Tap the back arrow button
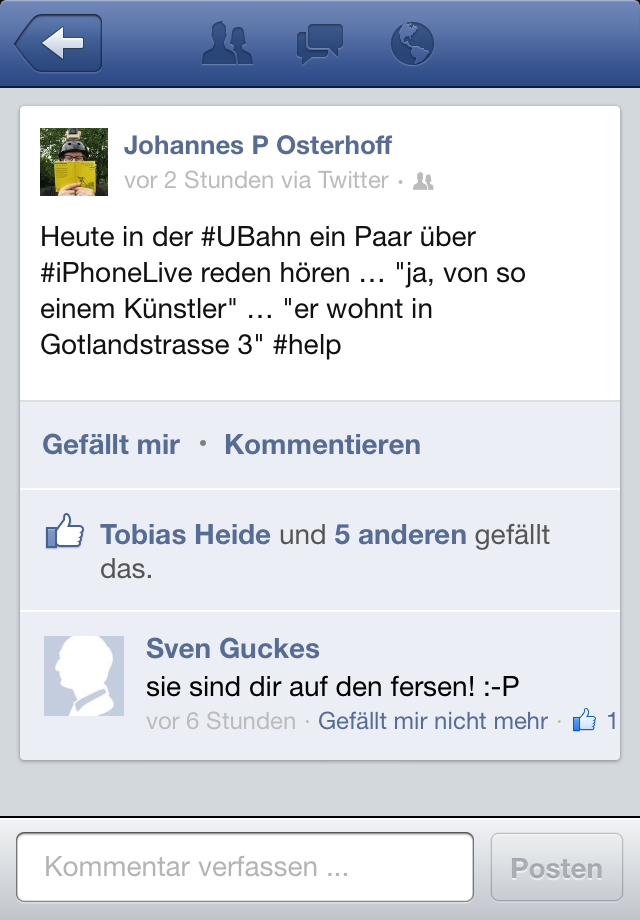 (x=59, y=43)
